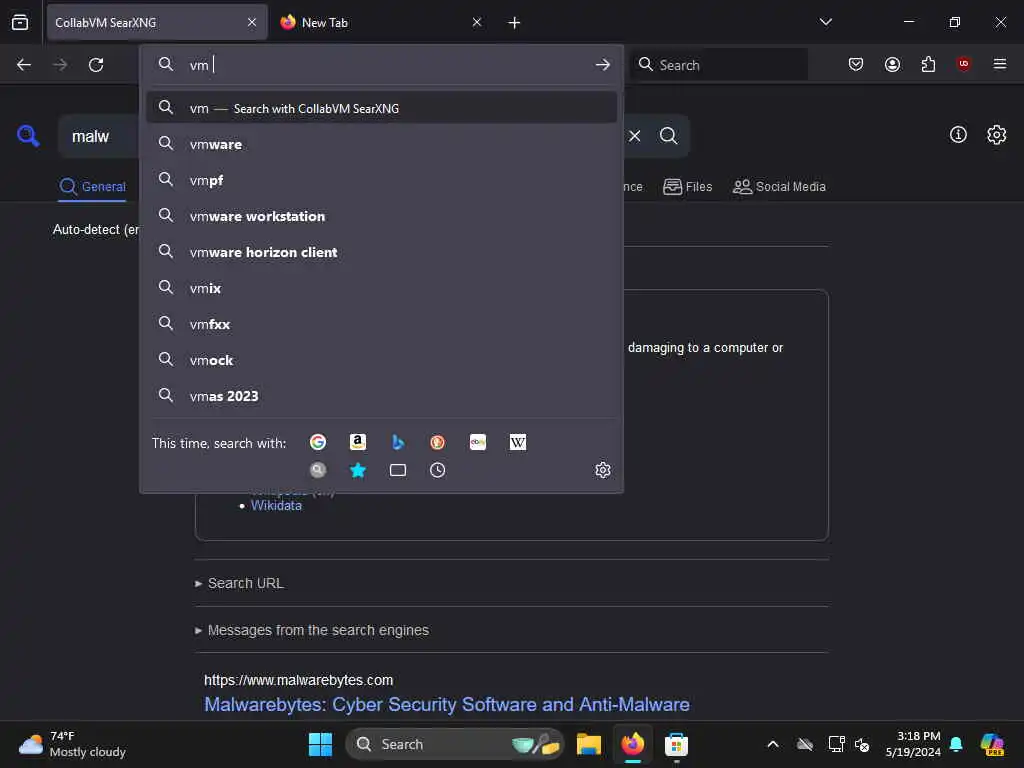1024x768 pixels.
Task: Submit SearXNG search with magnifier button
Action: (668, 135)
